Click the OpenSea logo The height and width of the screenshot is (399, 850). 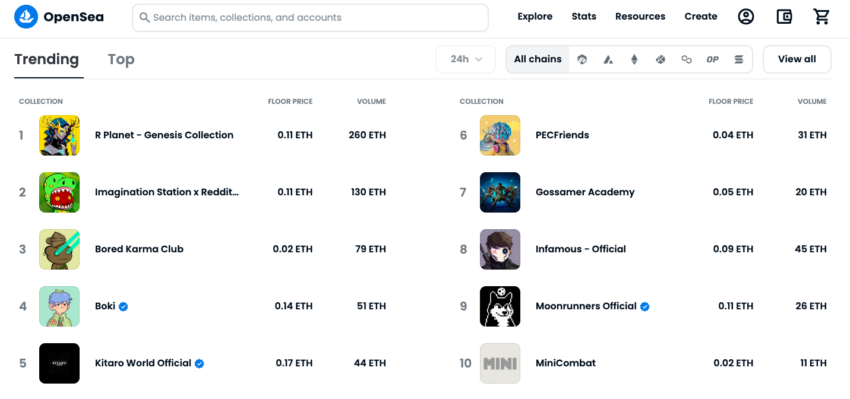(59, 17)
